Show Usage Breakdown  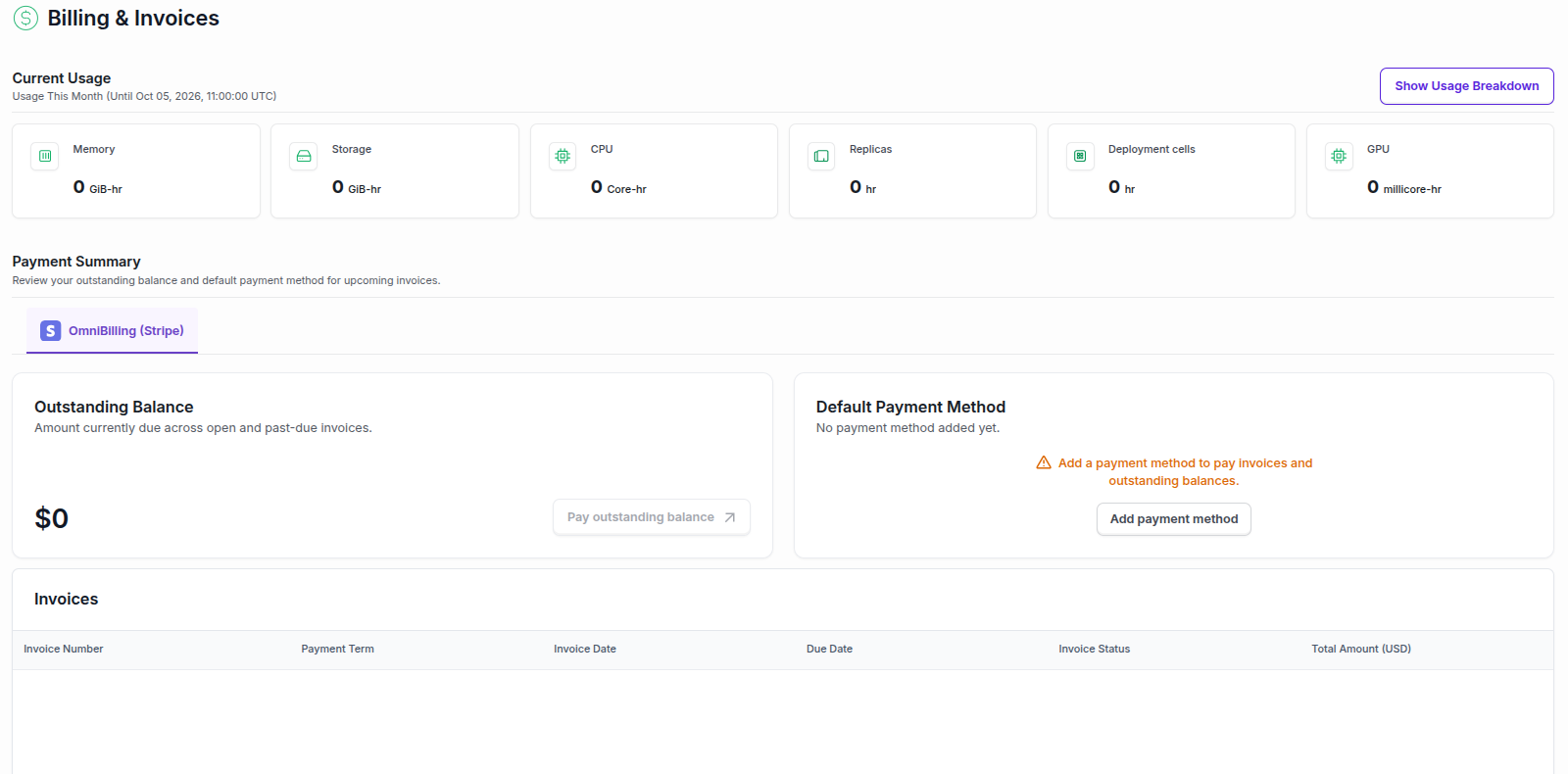pyautogui.click(x=1467, y=86)
